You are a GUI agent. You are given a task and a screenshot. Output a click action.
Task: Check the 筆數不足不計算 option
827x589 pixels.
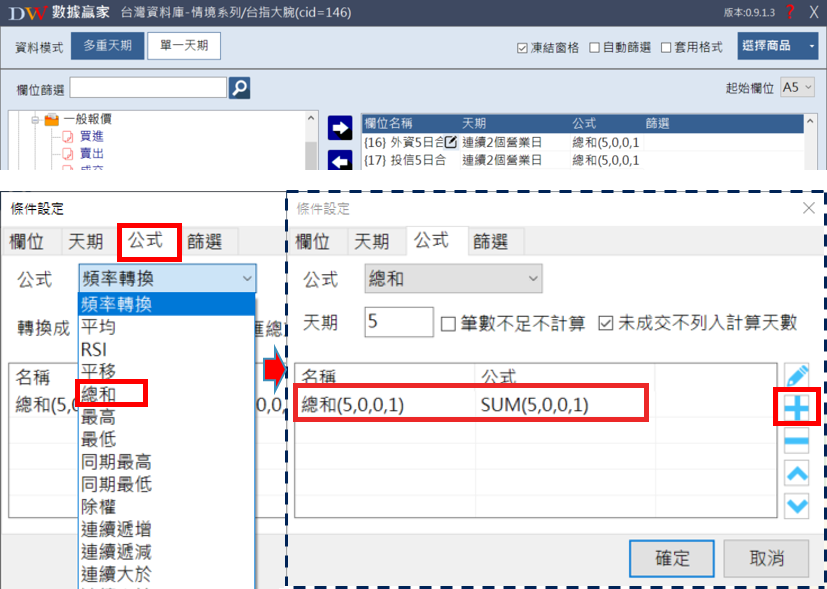tap(449, 323)
